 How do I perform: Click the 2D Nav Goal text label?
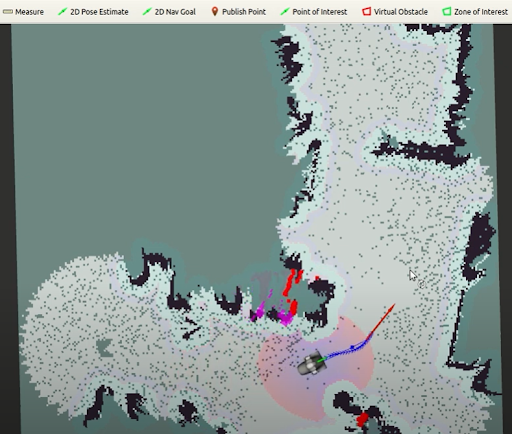(x=175, y=12)
